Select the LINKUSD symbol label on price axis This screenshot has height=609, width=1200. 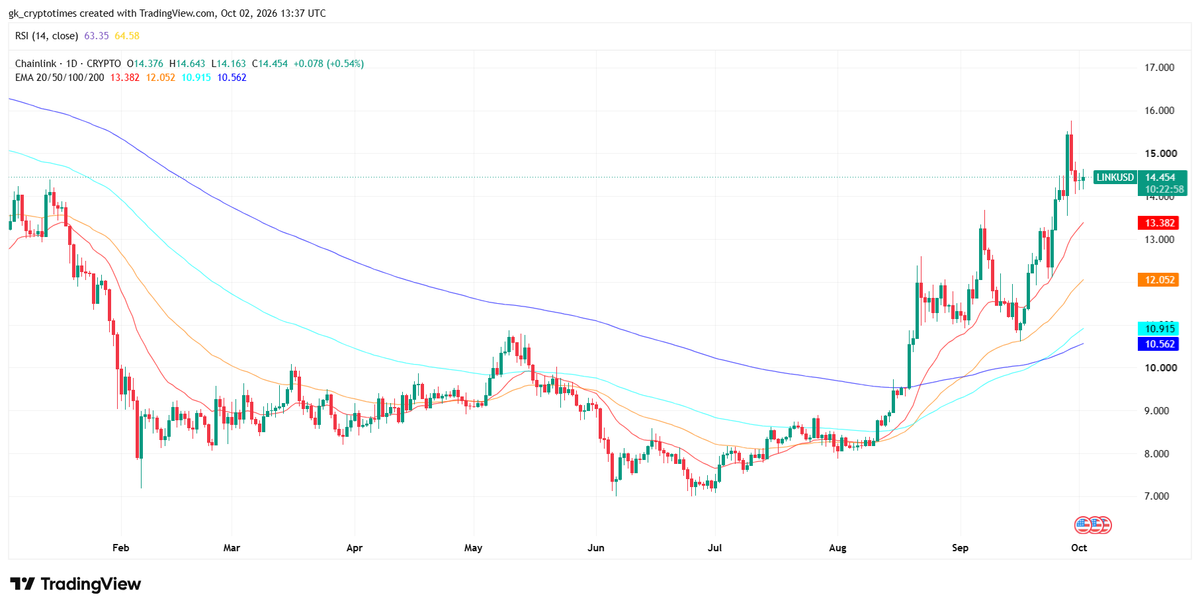(1115, 178)
